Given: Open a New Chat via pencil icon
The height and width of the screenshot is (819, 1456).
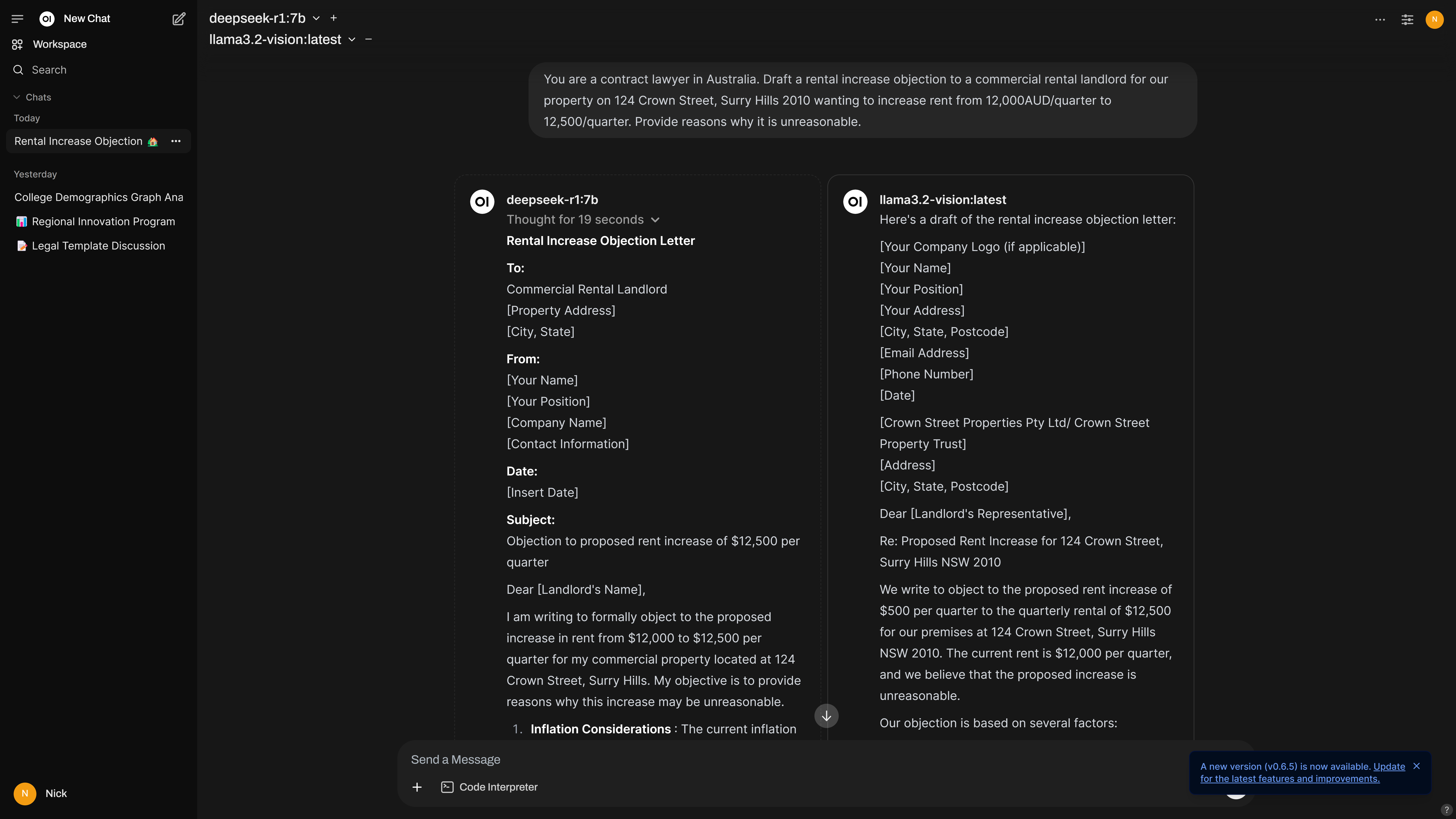Looking at the screenshot, I should tap(179, 19).
